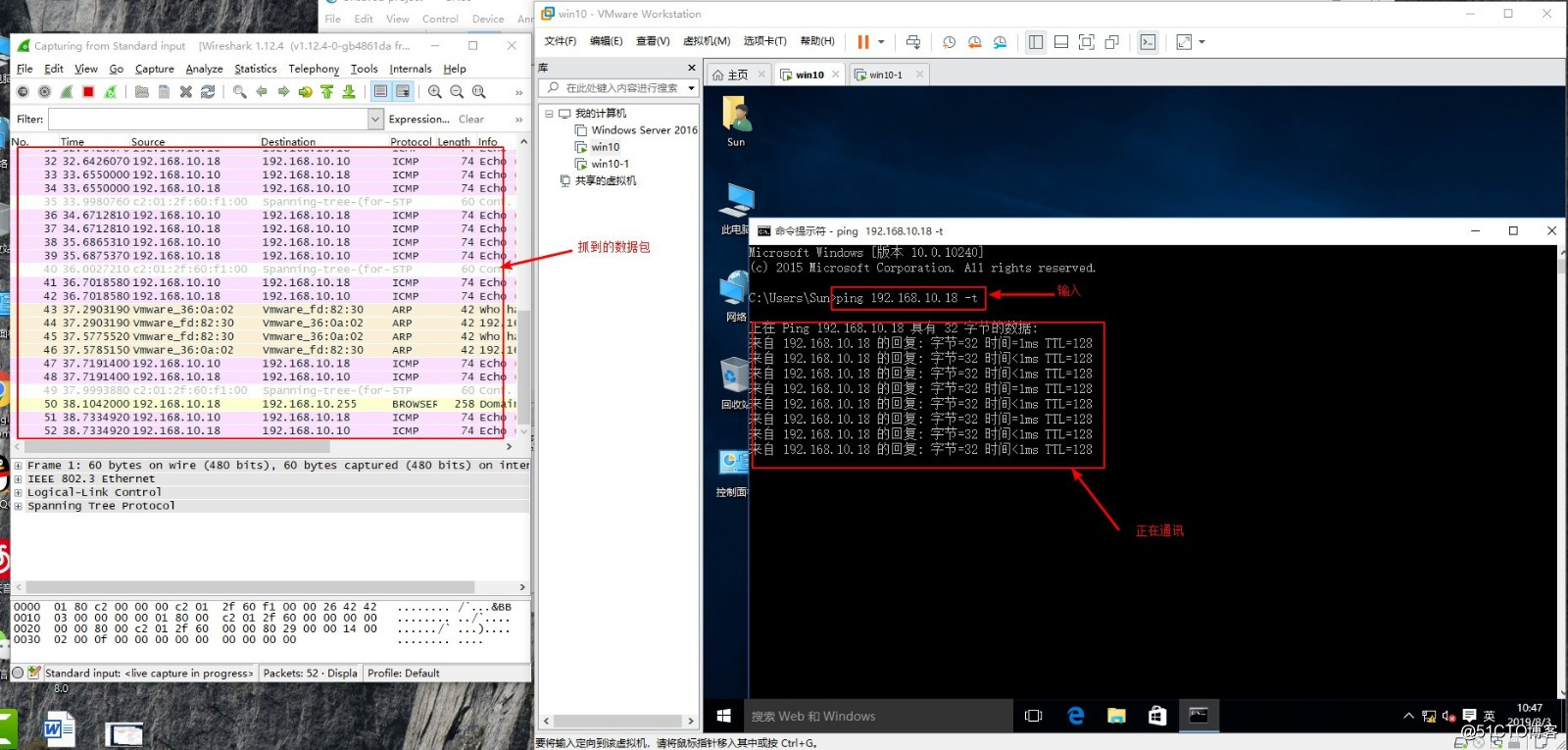Click the guest Windows Start button
1568x750 pixels.
pyautogui.click(x=724, y=716)
